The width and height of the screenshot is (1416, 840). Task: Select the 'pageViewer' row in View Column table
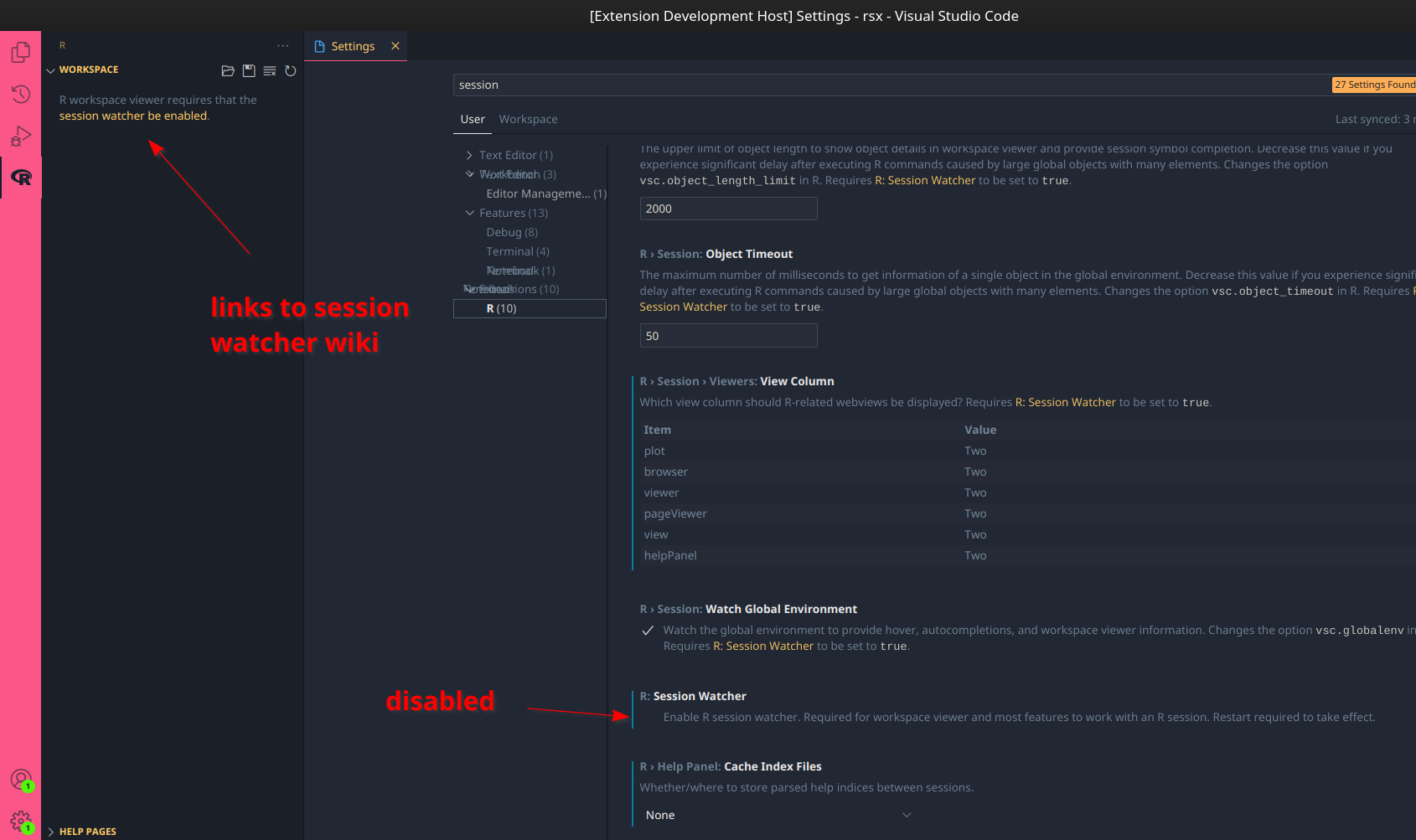[x=1027, y=513]
